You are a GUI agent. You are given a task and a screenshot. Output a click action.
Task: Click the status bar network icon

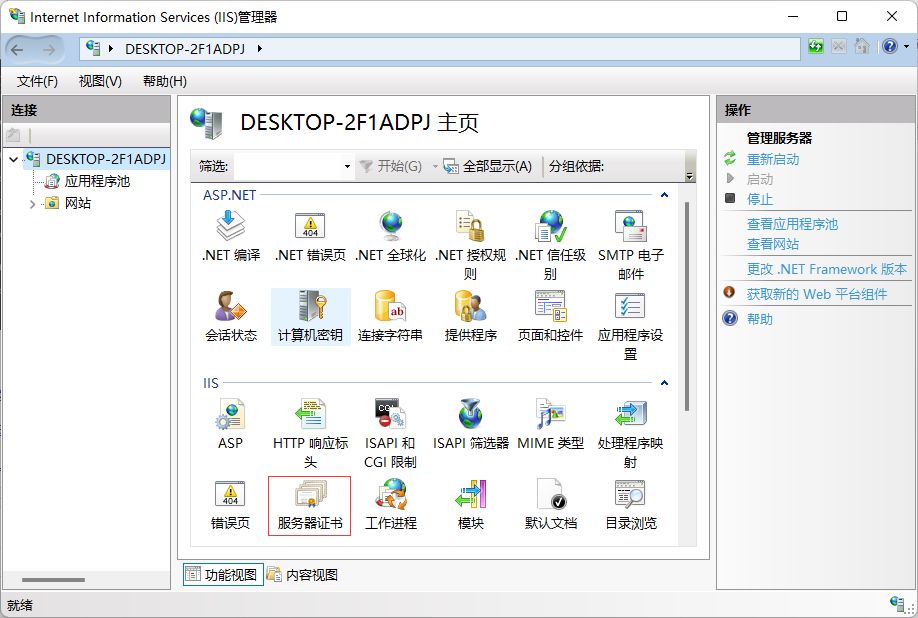pyautogui.click(x=898, y=604)
